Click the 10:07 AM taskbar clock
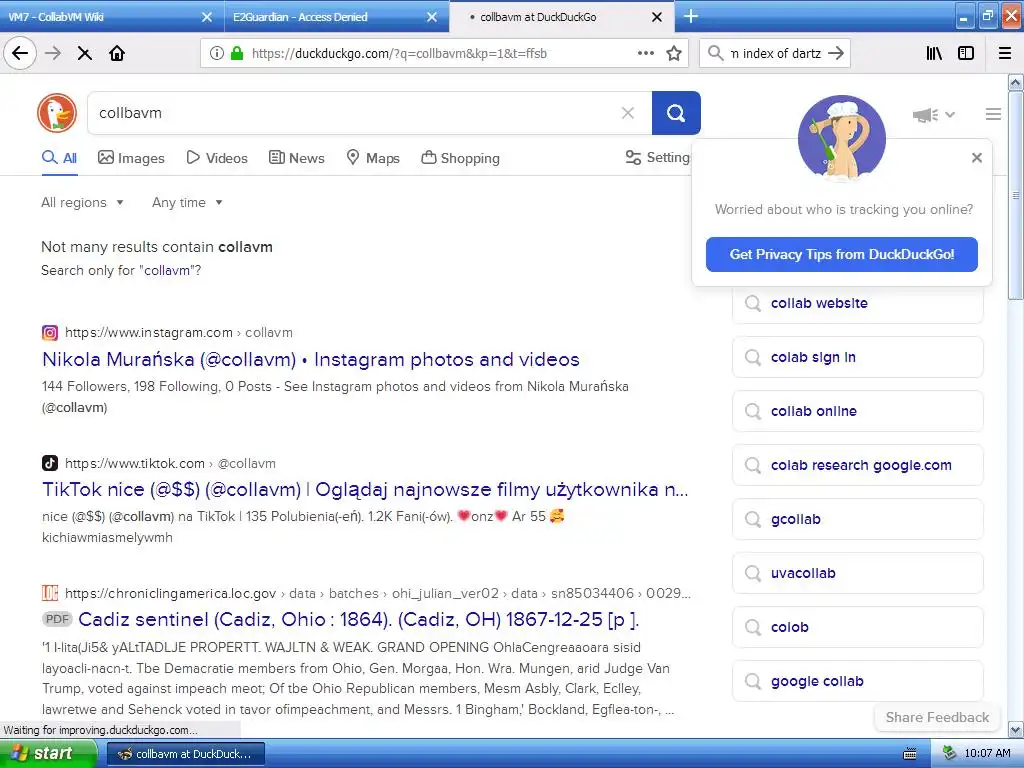This screenshot has height=768, width=1024. tap(987, 754)
